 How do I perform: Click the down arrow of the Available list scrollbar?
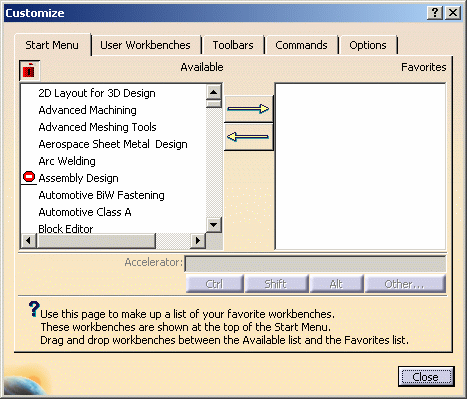point(213,225)
